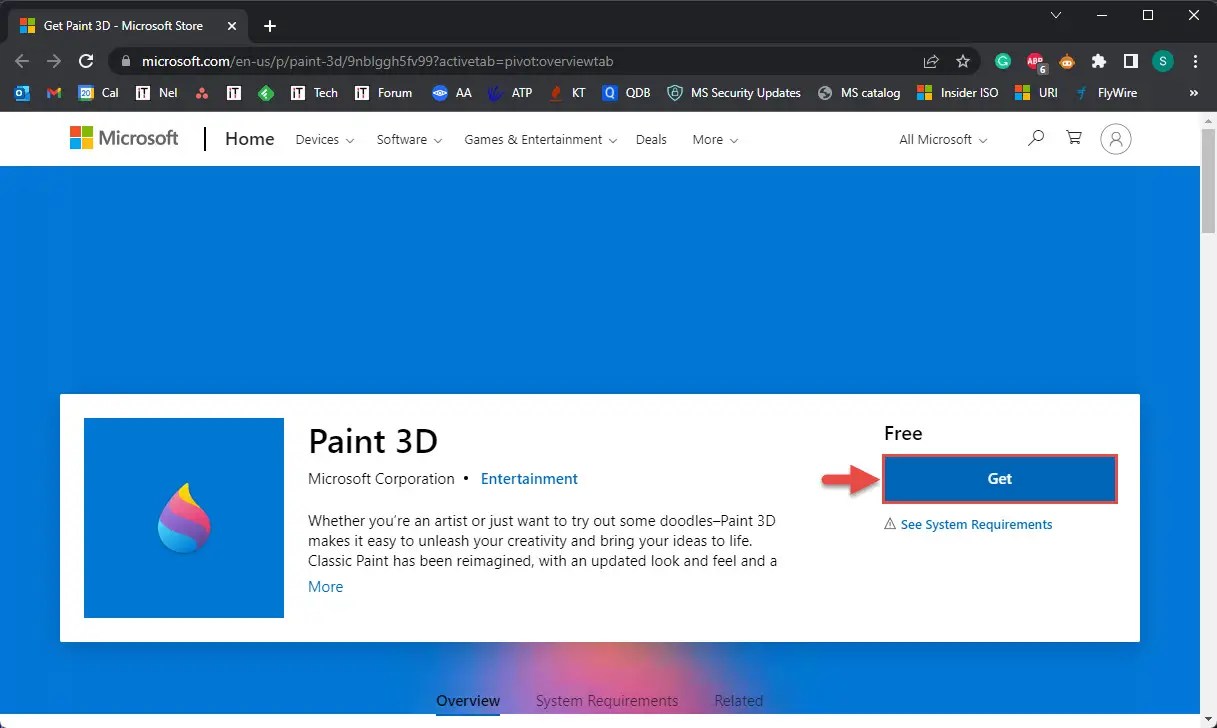Click the Extensions puzzle piece icon

[x=1098, y=60]
